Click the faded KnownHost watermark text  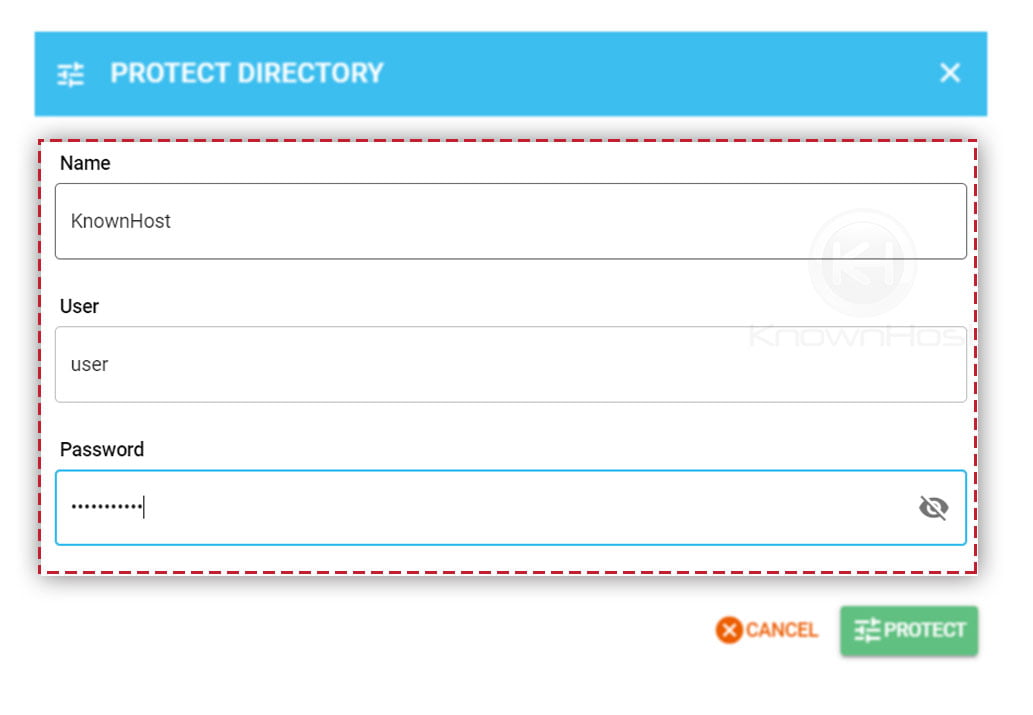(x=858, y=336)
